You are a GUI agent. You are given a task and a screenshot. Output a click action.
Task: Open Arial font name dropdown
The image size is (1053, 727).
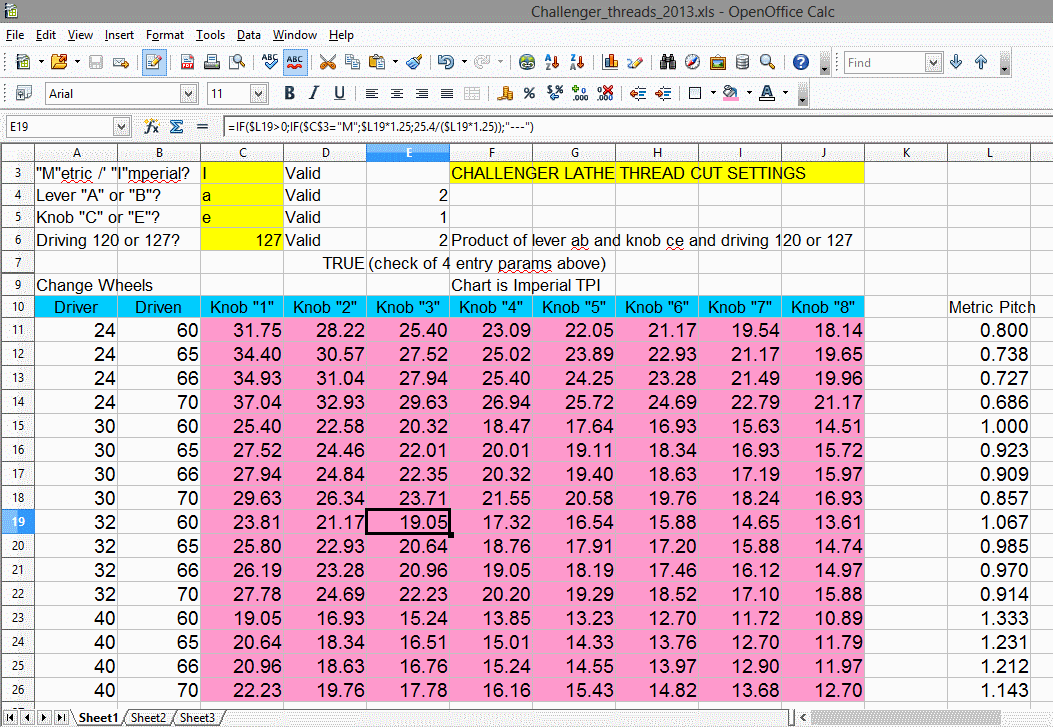point(188,94)
